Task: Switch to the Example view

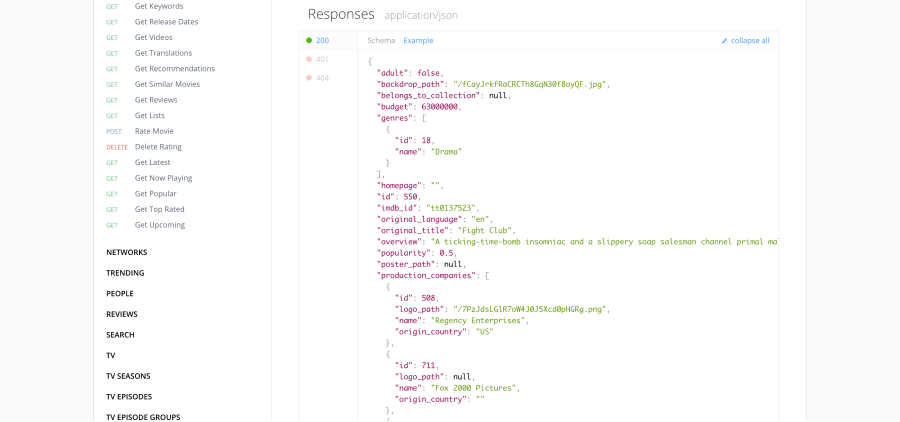Action: tap(418, 40)
